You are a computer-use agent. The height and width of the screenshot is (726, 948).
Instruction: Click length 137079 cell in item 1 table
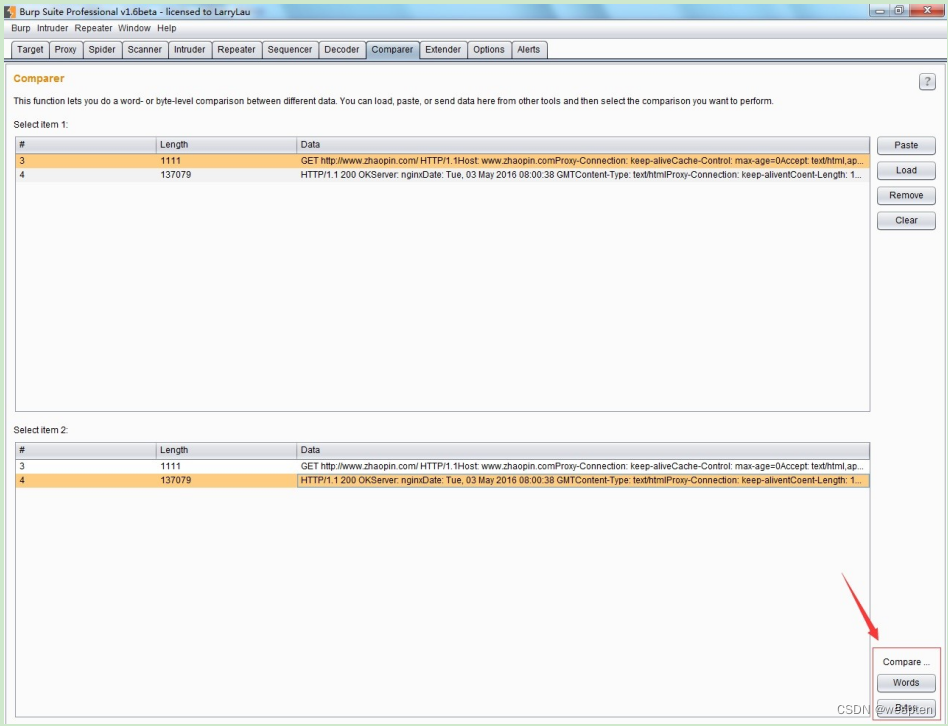coord(226,175)
